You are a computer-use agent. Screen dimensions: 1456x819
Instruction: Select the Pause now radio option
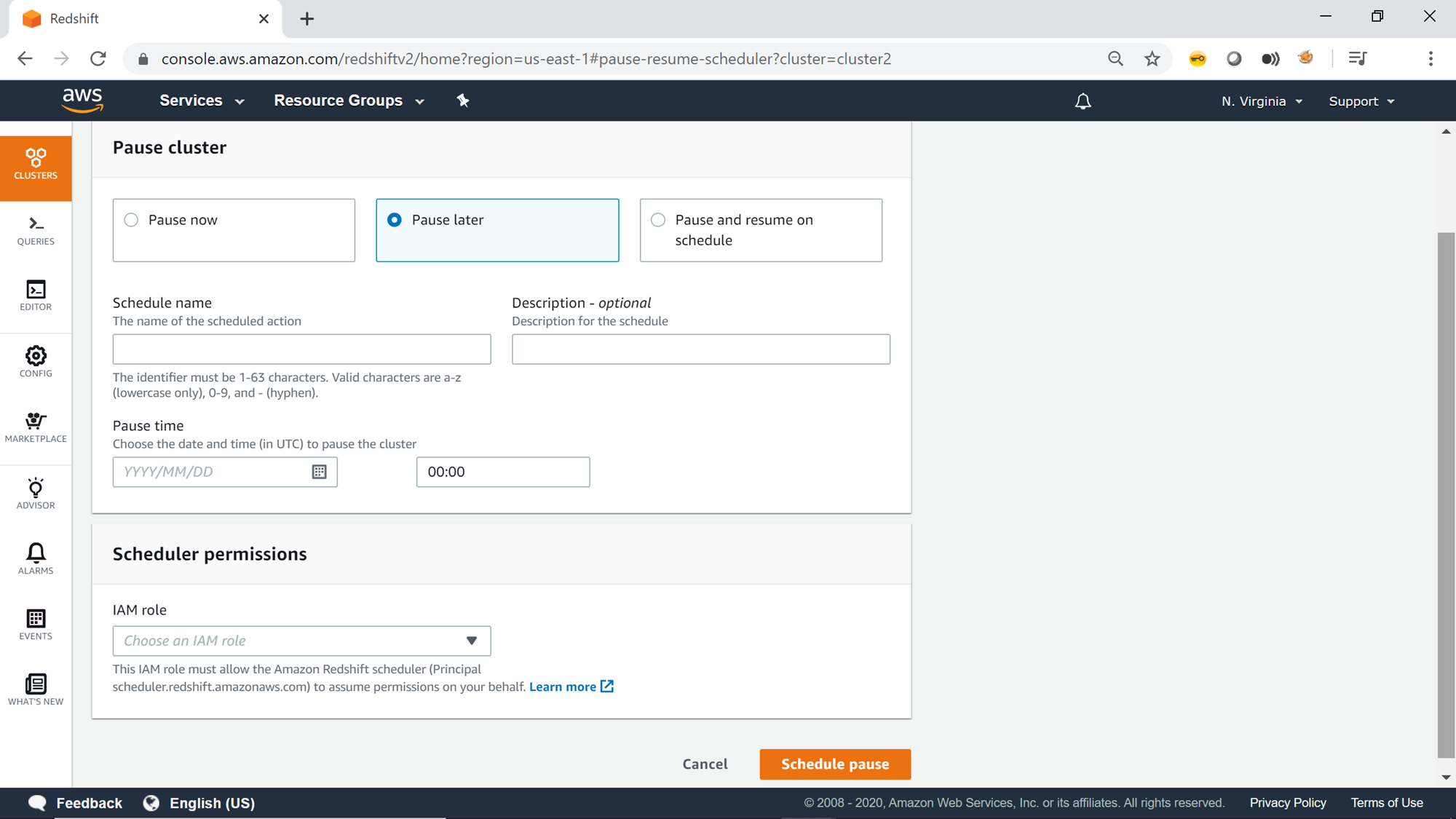click(x=131, y=220)
